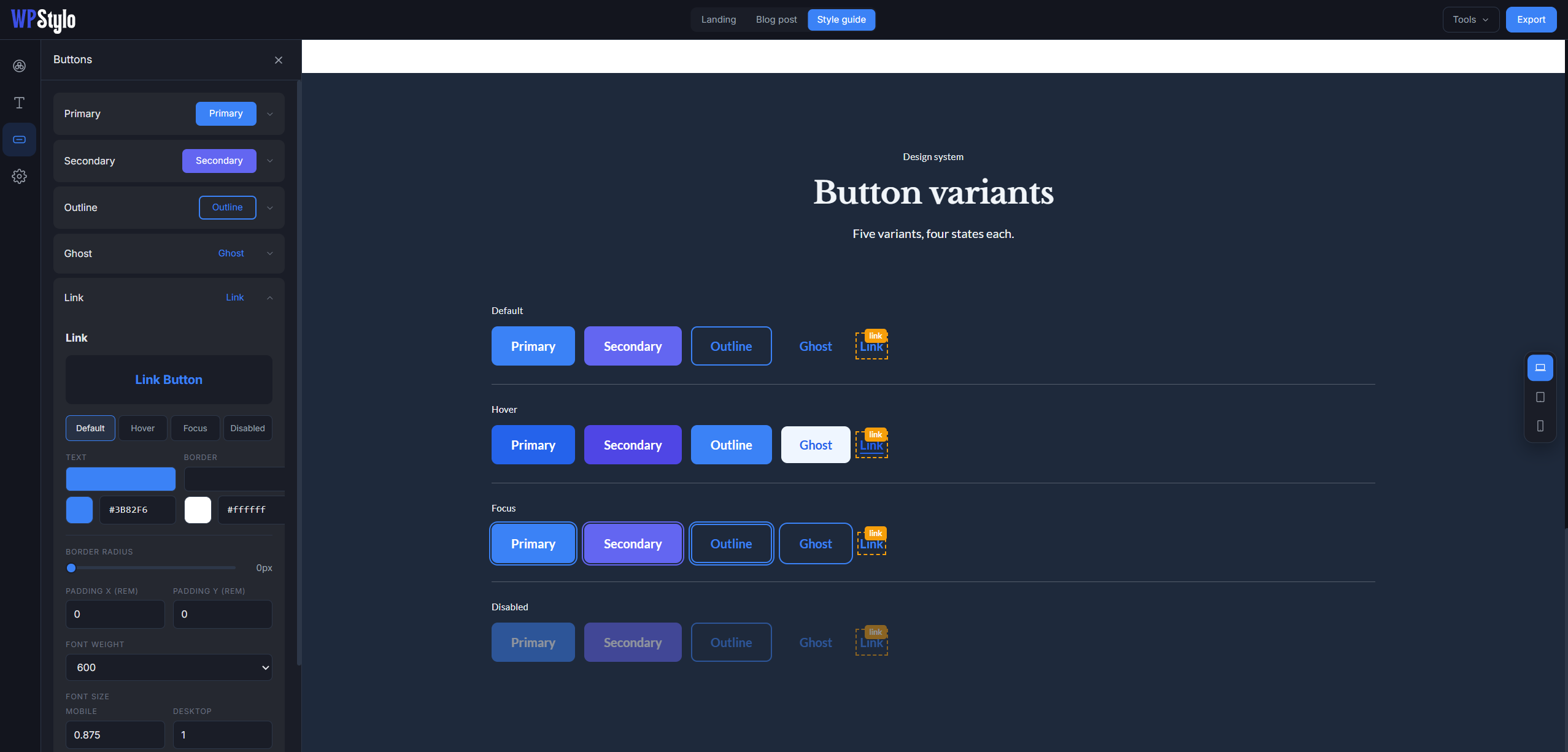Click Primary preview chip in sidebar
Image resolution: width=1568 pixels, height=752 pixels.
click(226, 113)
